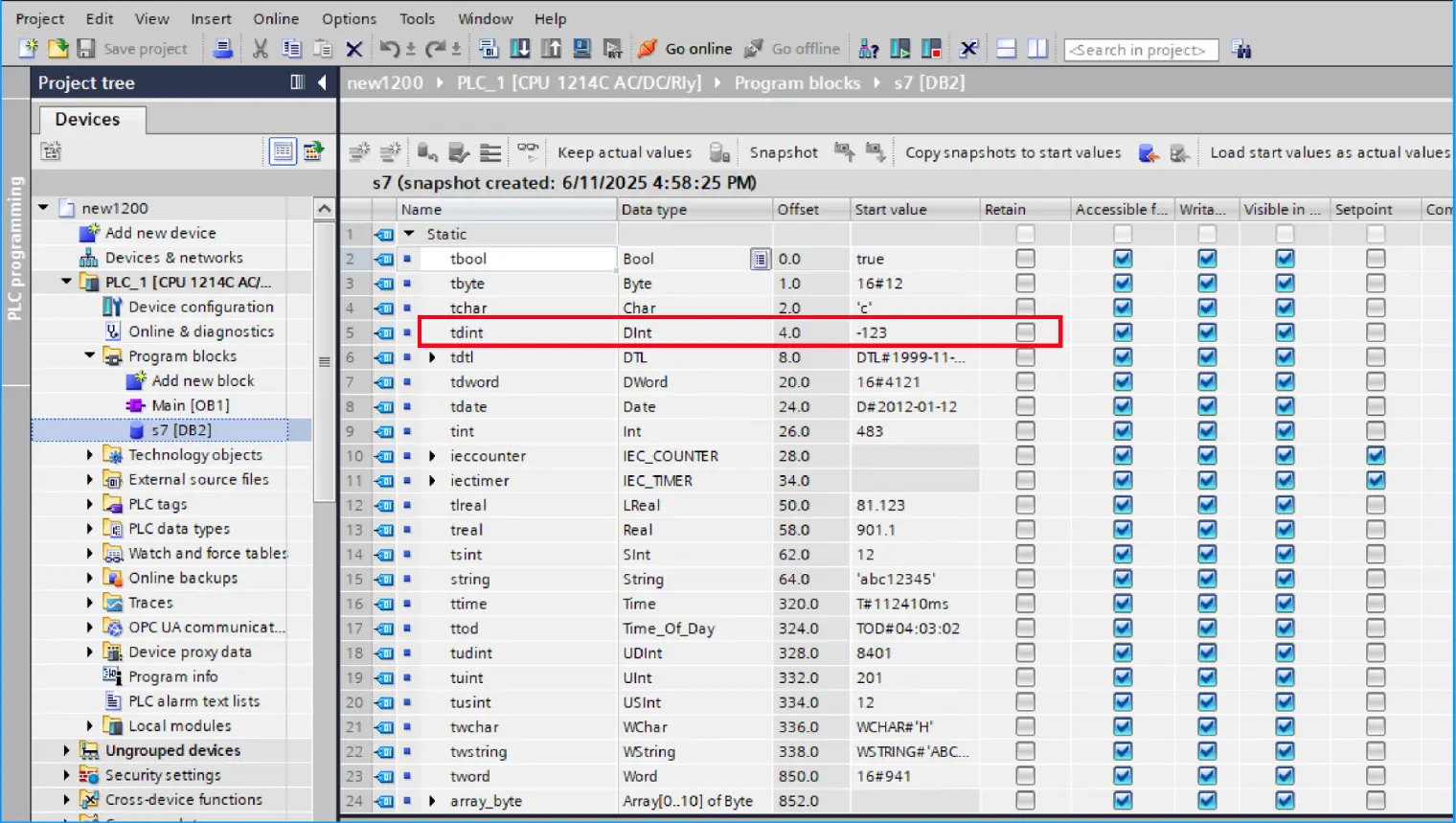Collapse the Program blocks folder
The image size is (1456, 823).
point(90,356)
